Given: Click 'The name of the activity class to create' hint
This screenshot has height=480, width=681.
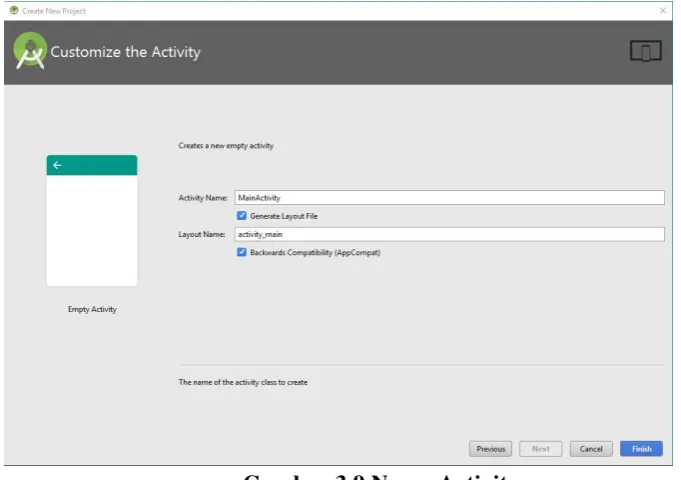Looking at the screenshot, I should [x=243, y=382].
